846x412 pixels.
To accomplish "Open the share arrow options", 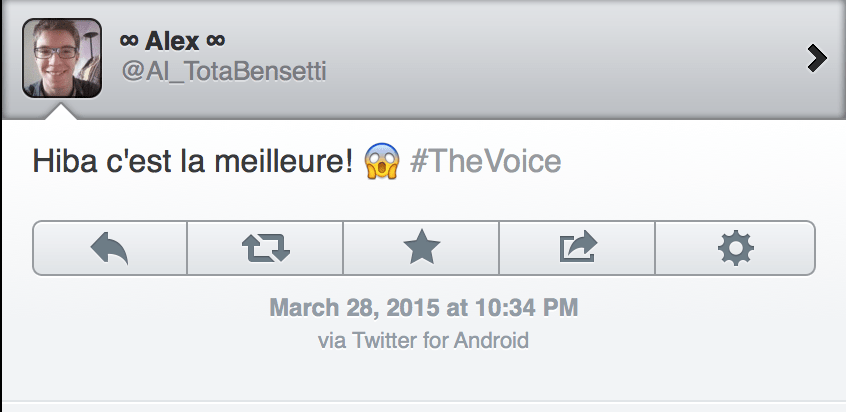I will coord(577,247).
